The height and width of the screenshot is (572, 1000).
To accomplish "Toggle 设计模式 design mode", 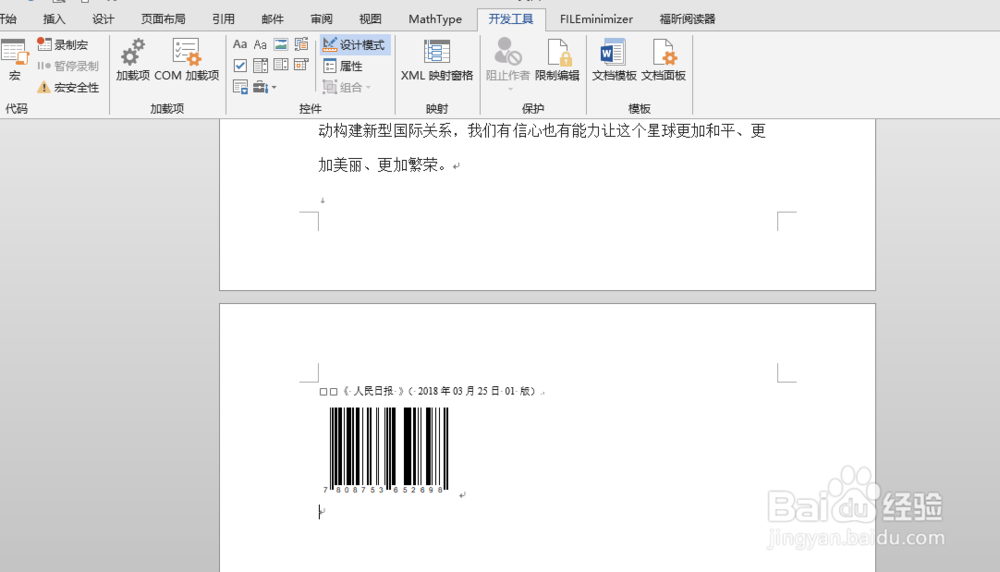I will (354, 45).
